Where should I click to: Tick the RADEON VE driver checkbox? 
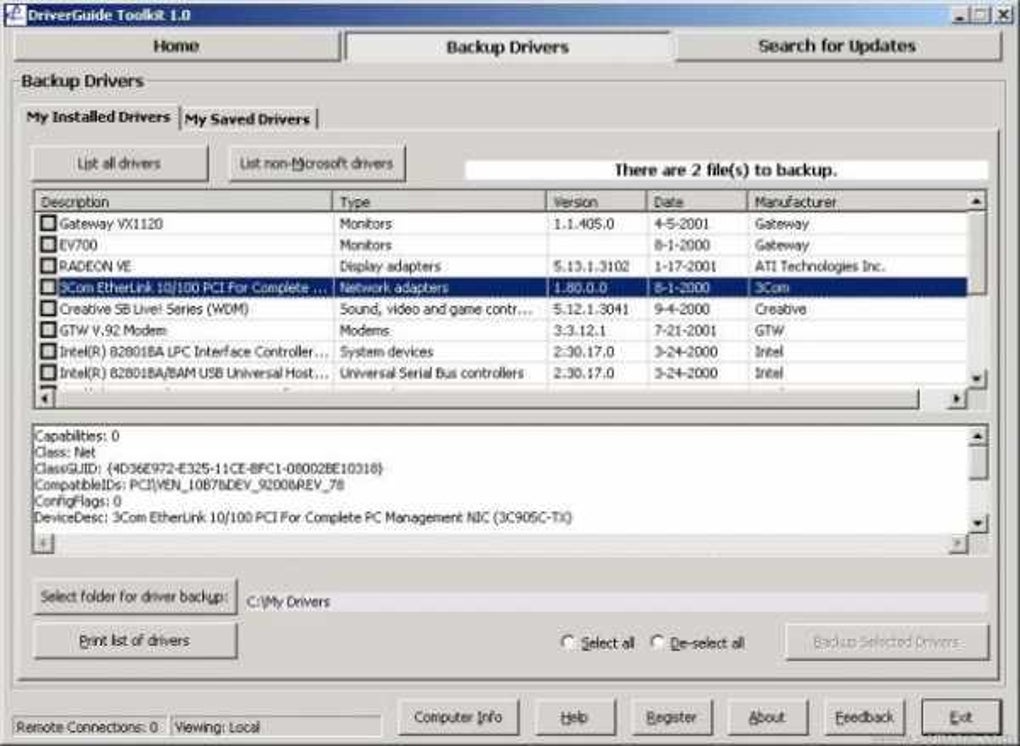(48, 266)
